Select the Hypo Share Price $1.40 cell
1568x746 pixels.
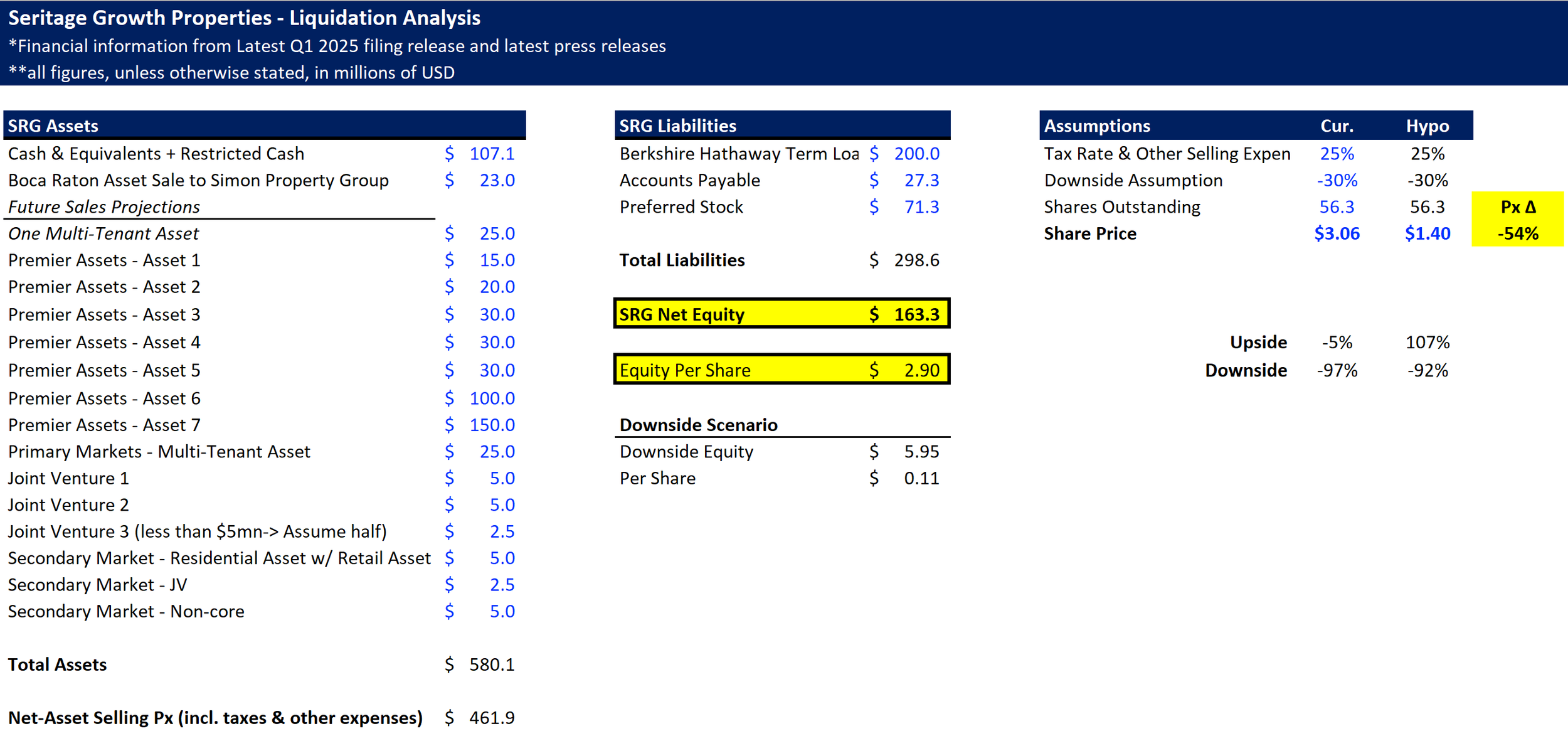coord(1428,234)
